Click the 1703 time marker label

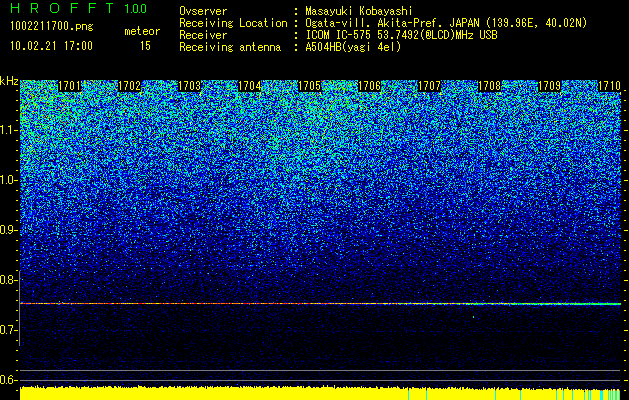coord(190,86)
